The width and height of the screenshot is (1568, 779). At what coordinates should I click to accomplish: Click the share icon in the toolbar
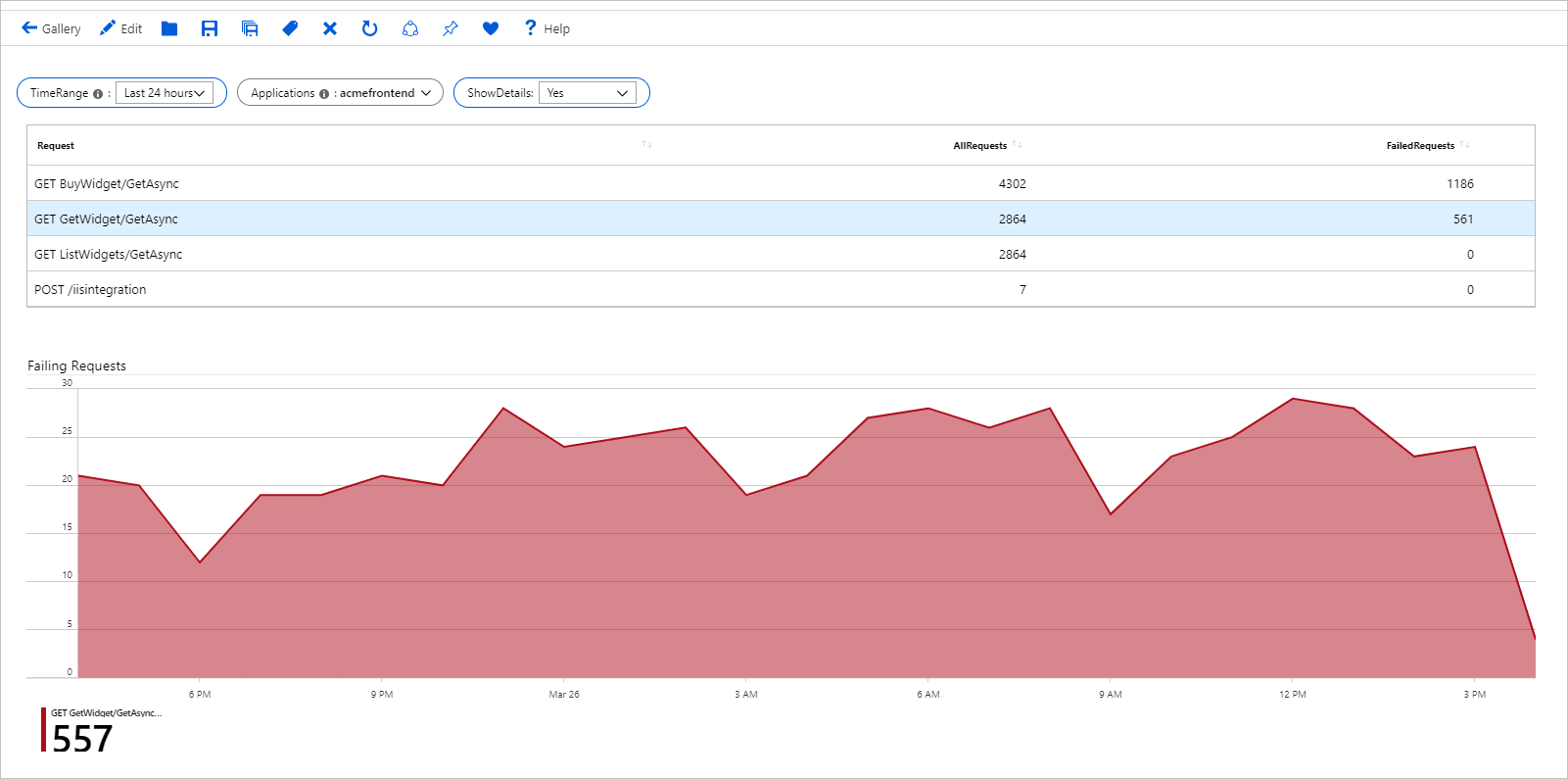click(x=410, y=28)
